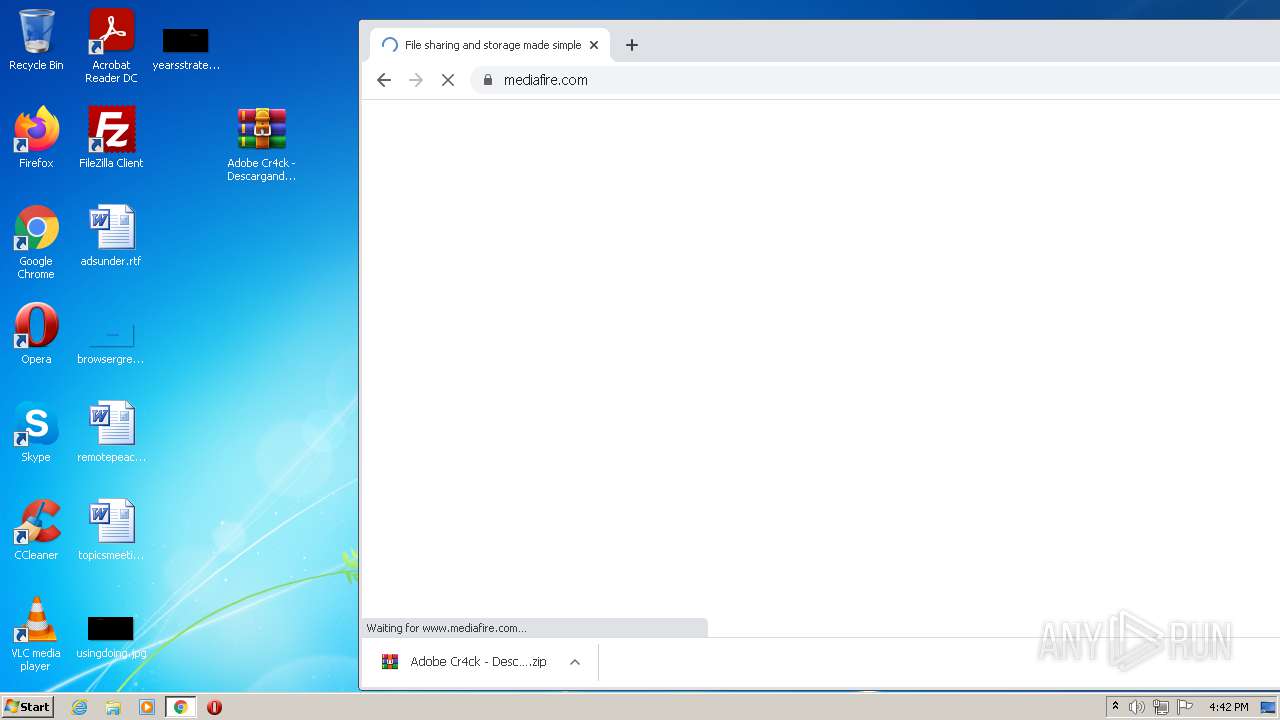
Task: Click the 4:42 PM clock
Action: point(1228,707)
